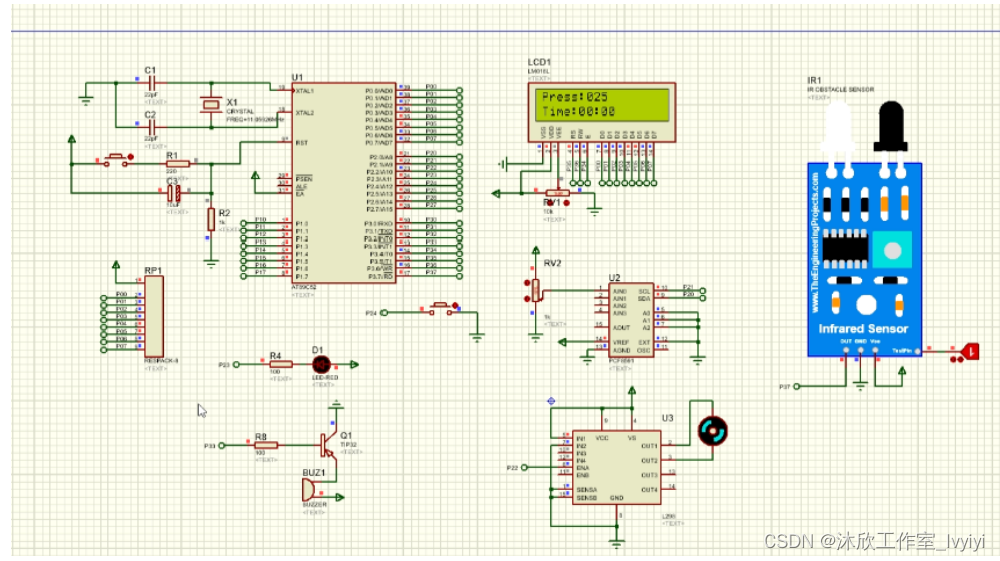Click the P22 terminal left of U3
The image size is (1000, 561).
[524, 467]
